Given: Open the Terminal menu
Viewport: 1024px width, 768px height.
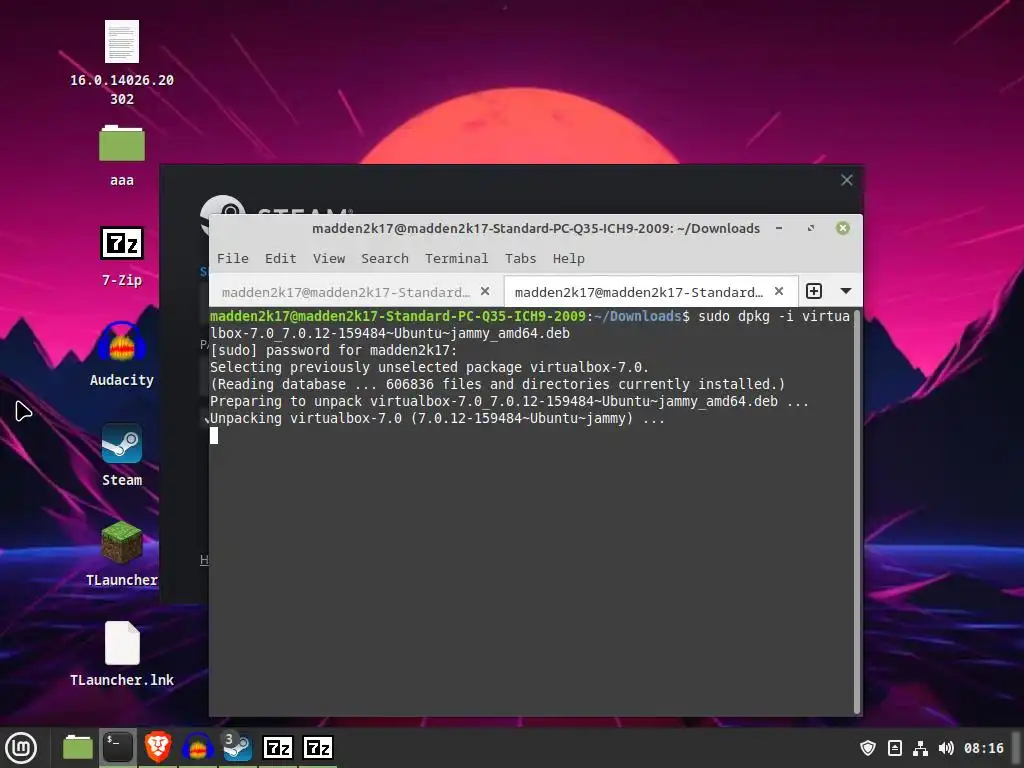Looking at the screenshot, I should coord(456,259).
